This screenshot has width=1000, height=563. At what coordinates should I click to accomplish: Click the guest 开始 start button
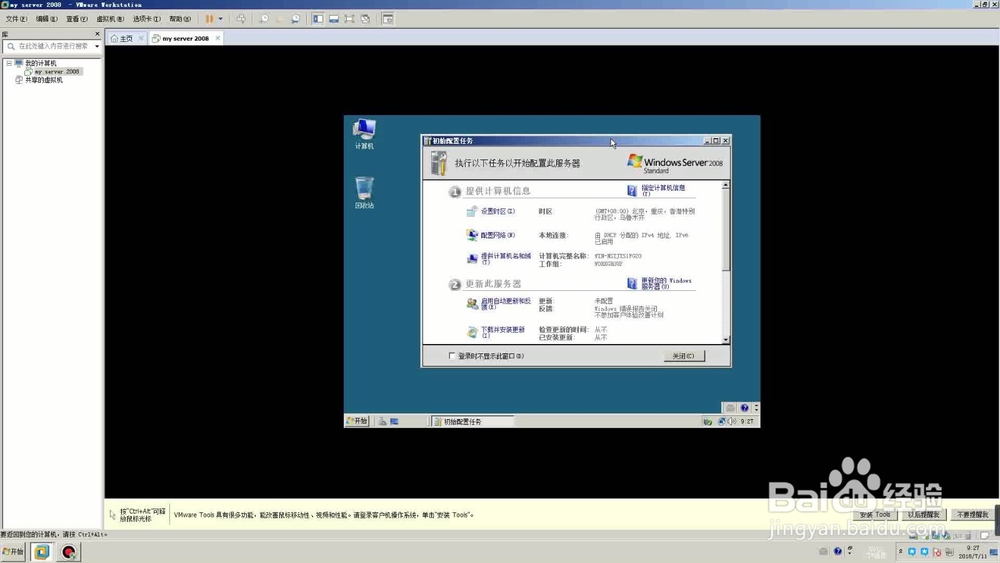[357, 421]
